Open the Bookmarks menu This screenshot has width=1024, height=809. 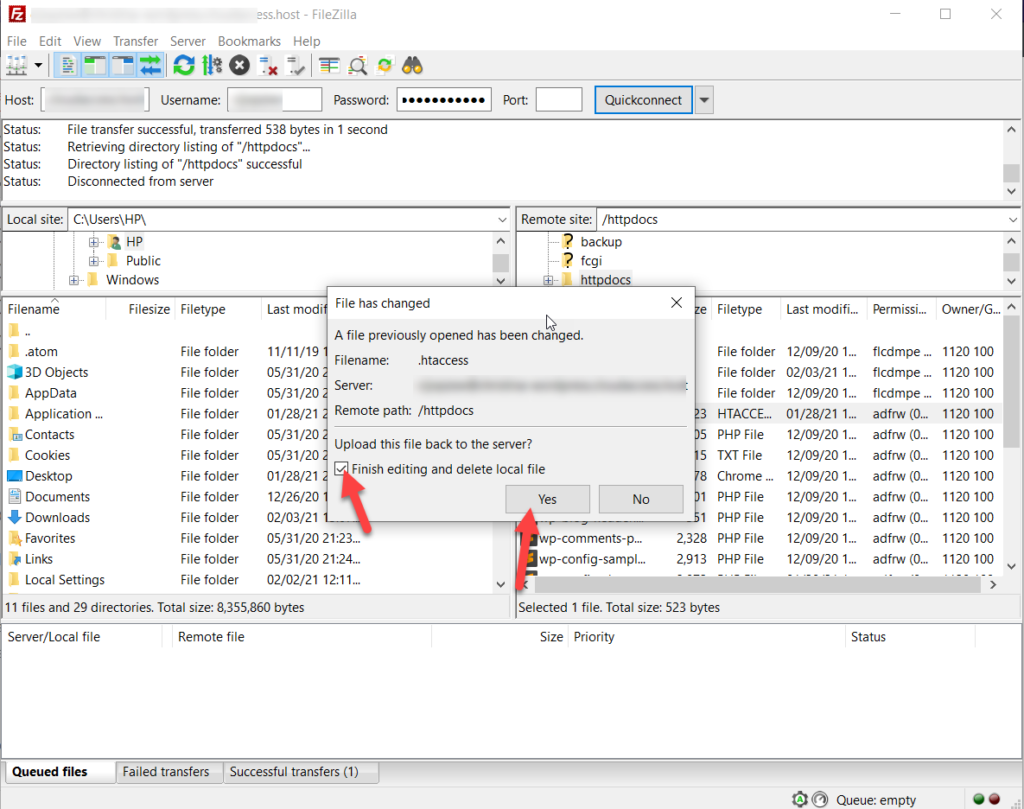(249, 41)
